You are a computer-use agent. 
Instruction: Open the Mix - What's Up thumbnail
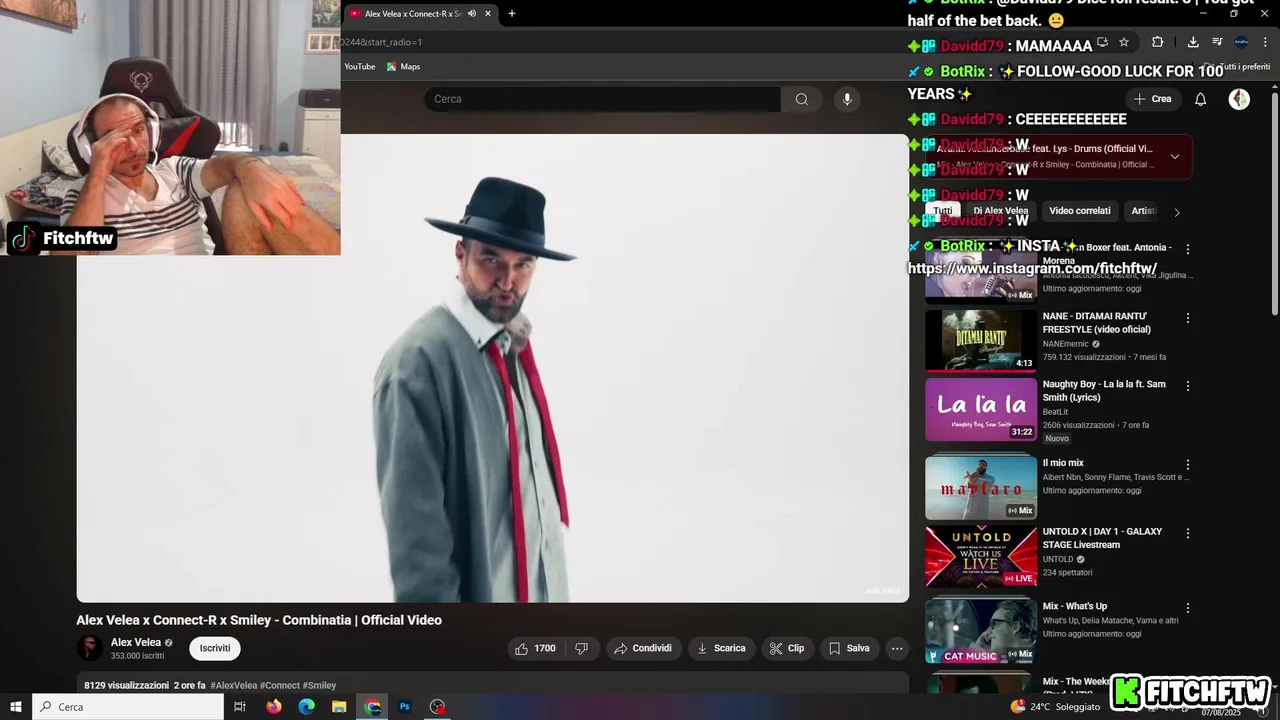981,631
